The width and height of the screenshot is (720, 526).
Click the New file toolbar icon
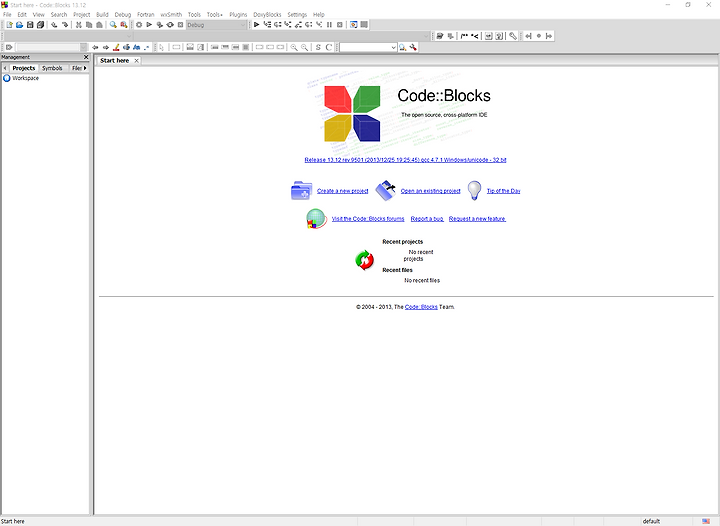point(9,25)
